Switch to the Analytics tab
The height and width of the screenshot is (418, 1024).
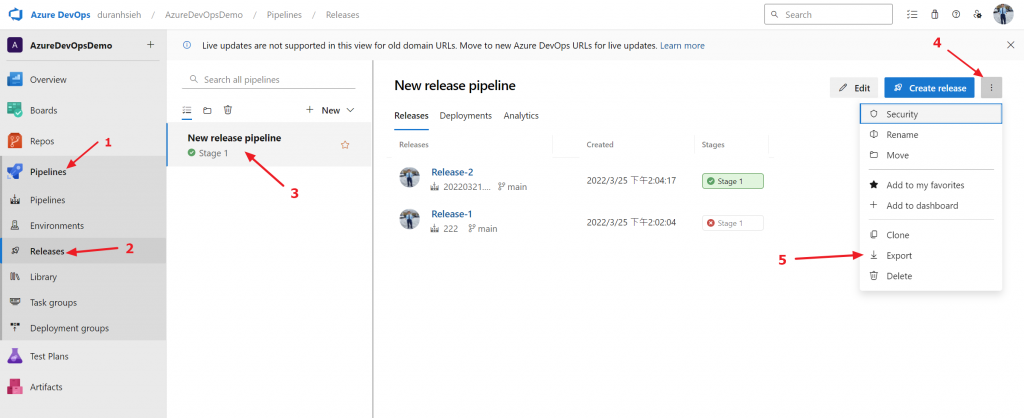[x=521, y=116]
